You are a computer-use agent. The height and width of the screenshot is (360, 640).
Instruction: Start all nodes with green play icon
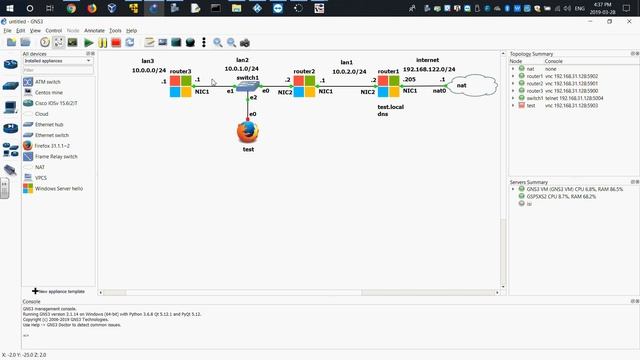pyautogui.click(x=88, y=42)
